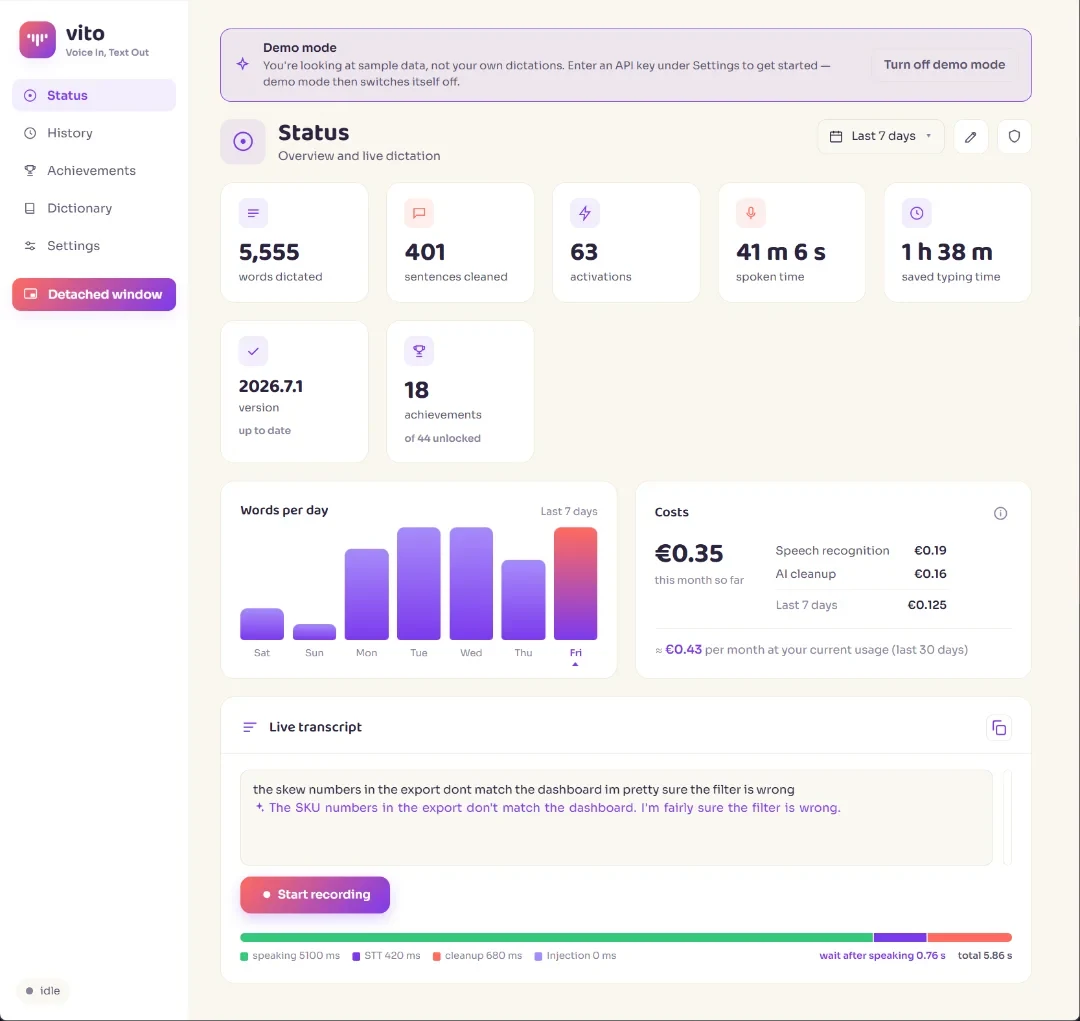Image resolution: width=1080 pixels, height=1021 pixels.
Task: Click the idle status indicator
Action: click(x=43, y=991)
